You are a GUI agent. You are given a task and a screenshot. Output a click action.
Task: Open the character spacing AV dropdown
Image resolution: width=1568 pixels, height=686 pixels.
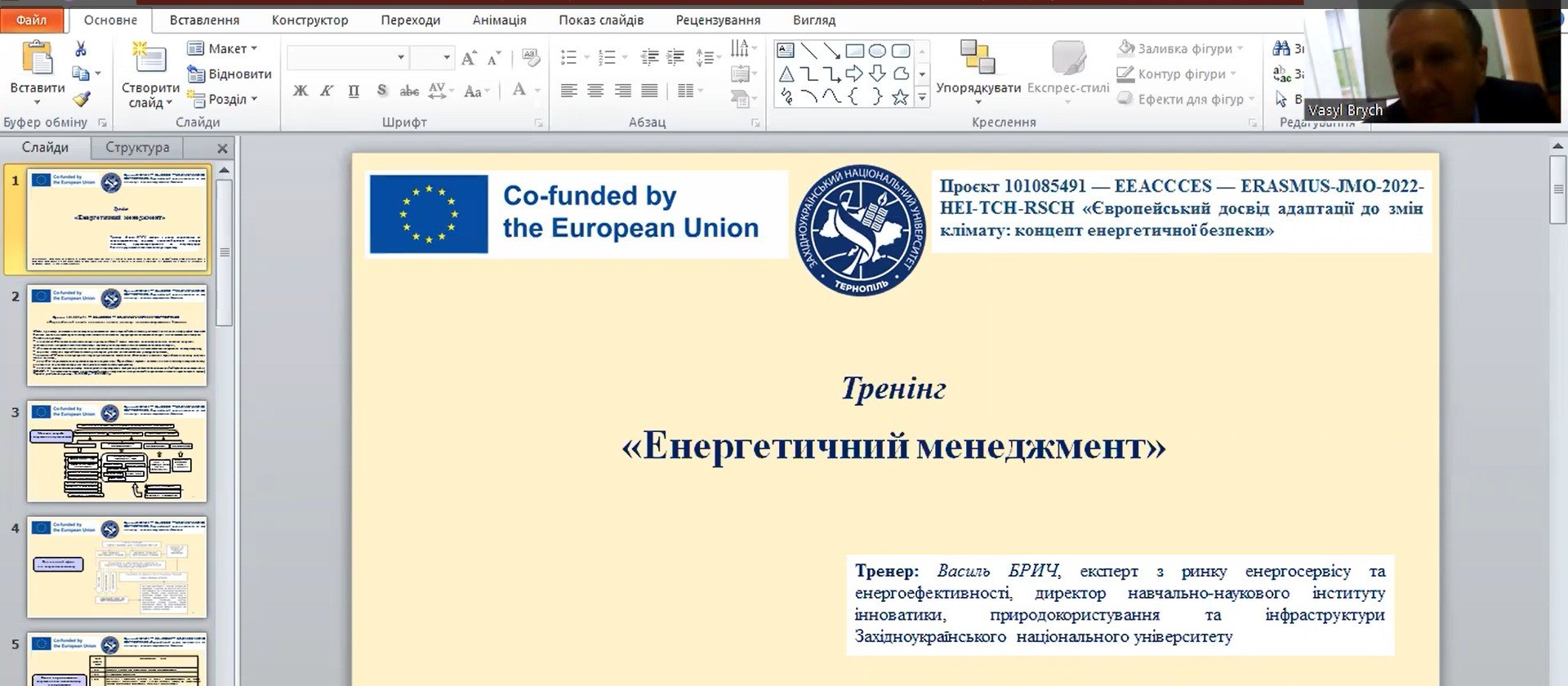[x=440, y=91]
